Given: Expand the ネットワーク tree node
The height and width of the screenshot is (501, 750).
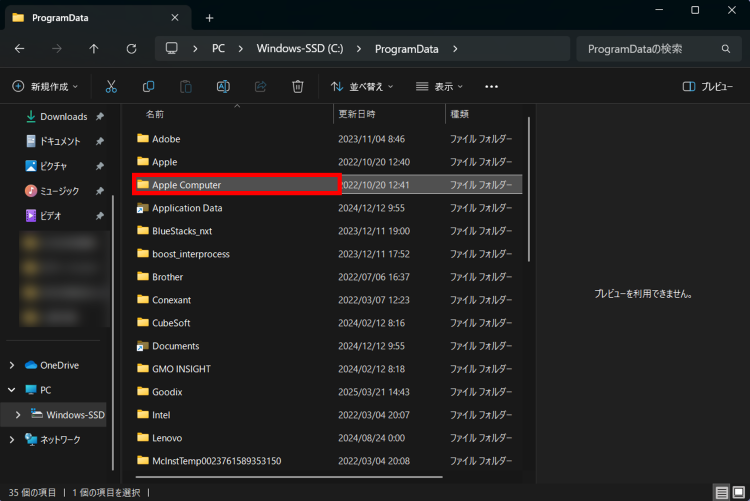Looking at the screenshot, I should 11,440.
